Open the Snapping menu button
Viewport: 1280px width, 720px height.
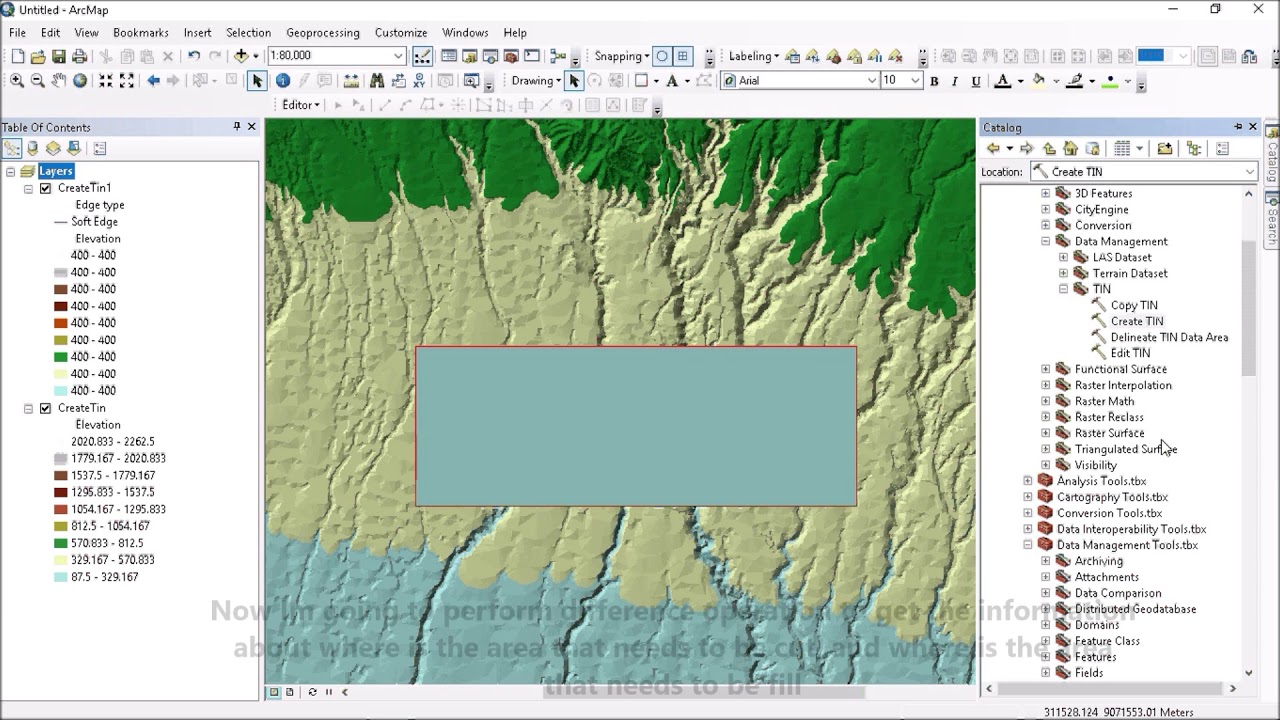pos(622,56)
